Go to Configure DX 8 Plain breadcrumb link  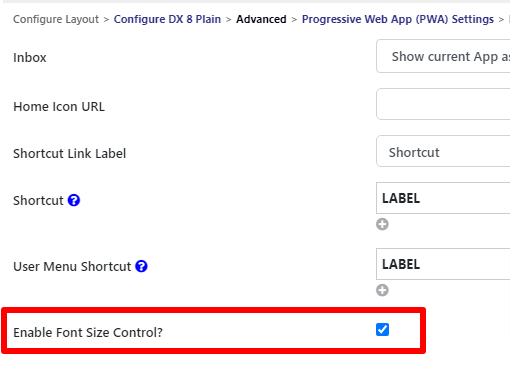[167, 19]
